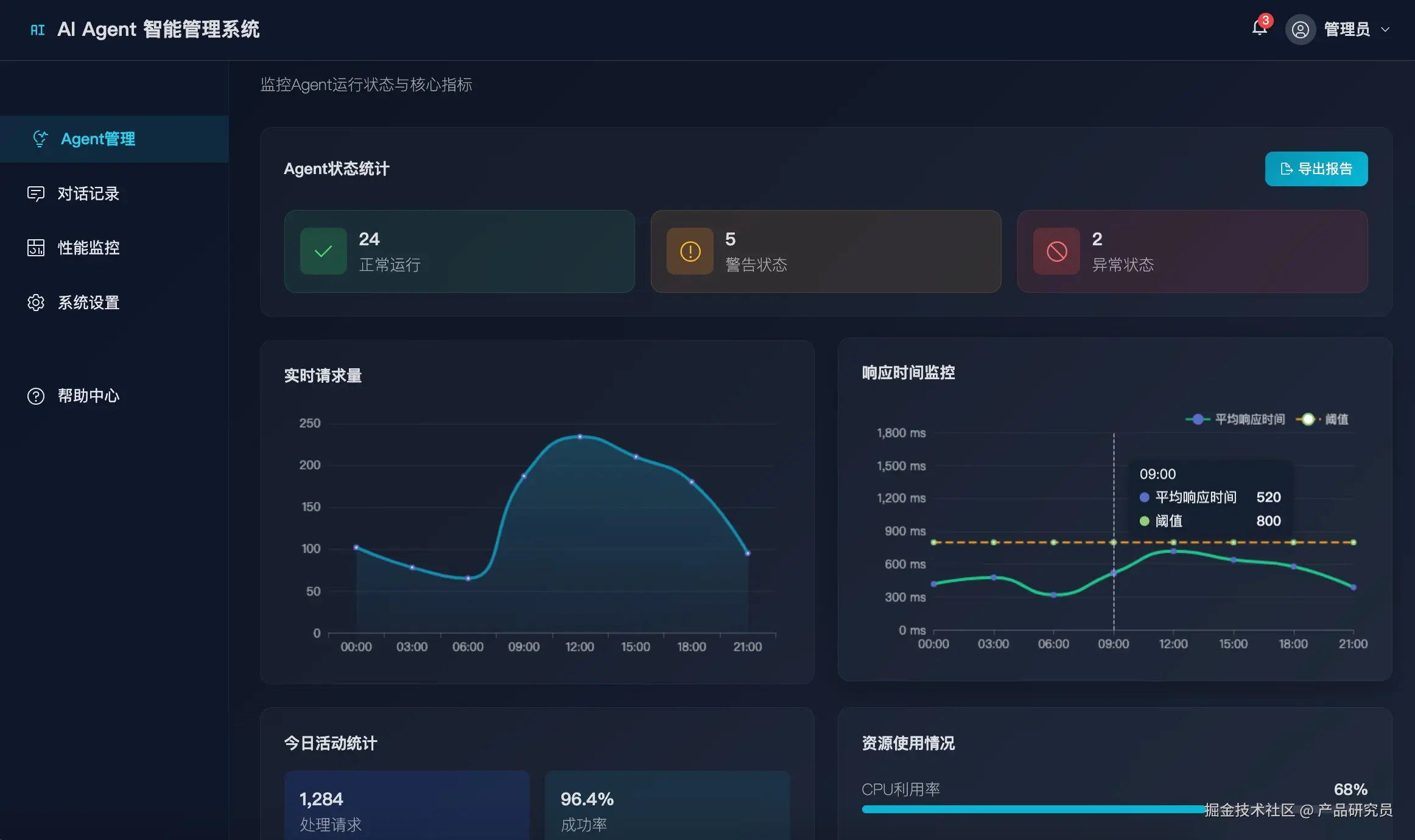
Task: Click the admin user avatar icon
Action: coord(1300,30)
